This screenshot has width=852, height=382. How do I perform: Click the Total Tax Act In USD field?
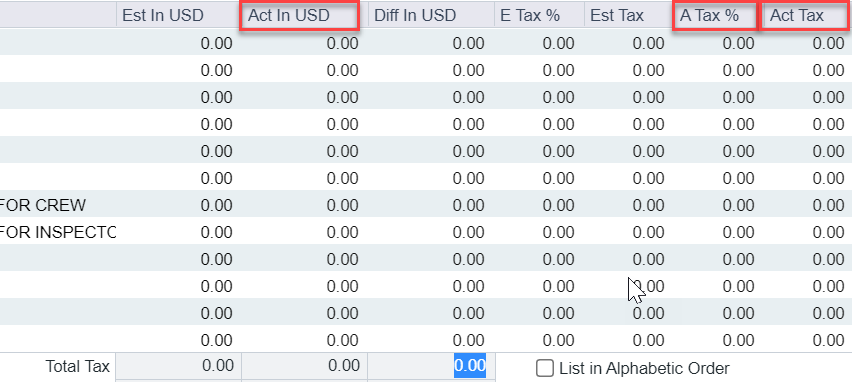[304, 366]
